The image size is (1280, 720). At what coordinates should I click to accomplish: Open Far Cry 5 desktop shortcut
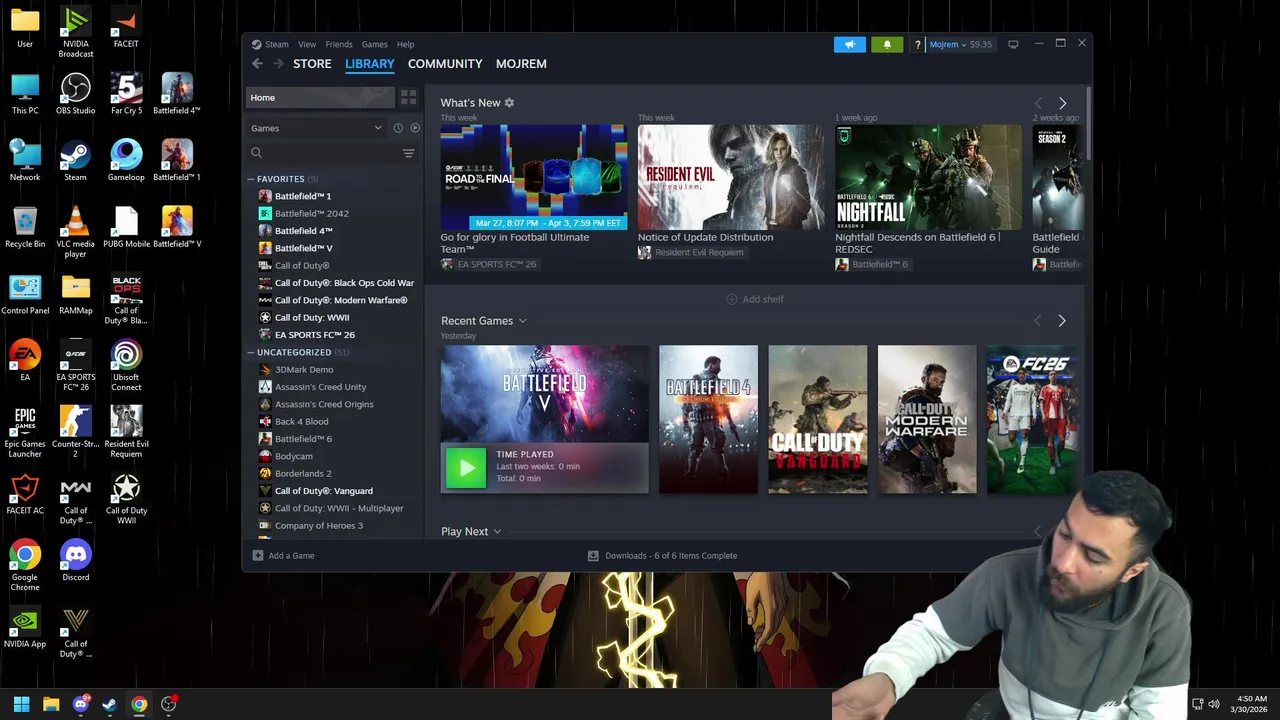coord(126,94)
